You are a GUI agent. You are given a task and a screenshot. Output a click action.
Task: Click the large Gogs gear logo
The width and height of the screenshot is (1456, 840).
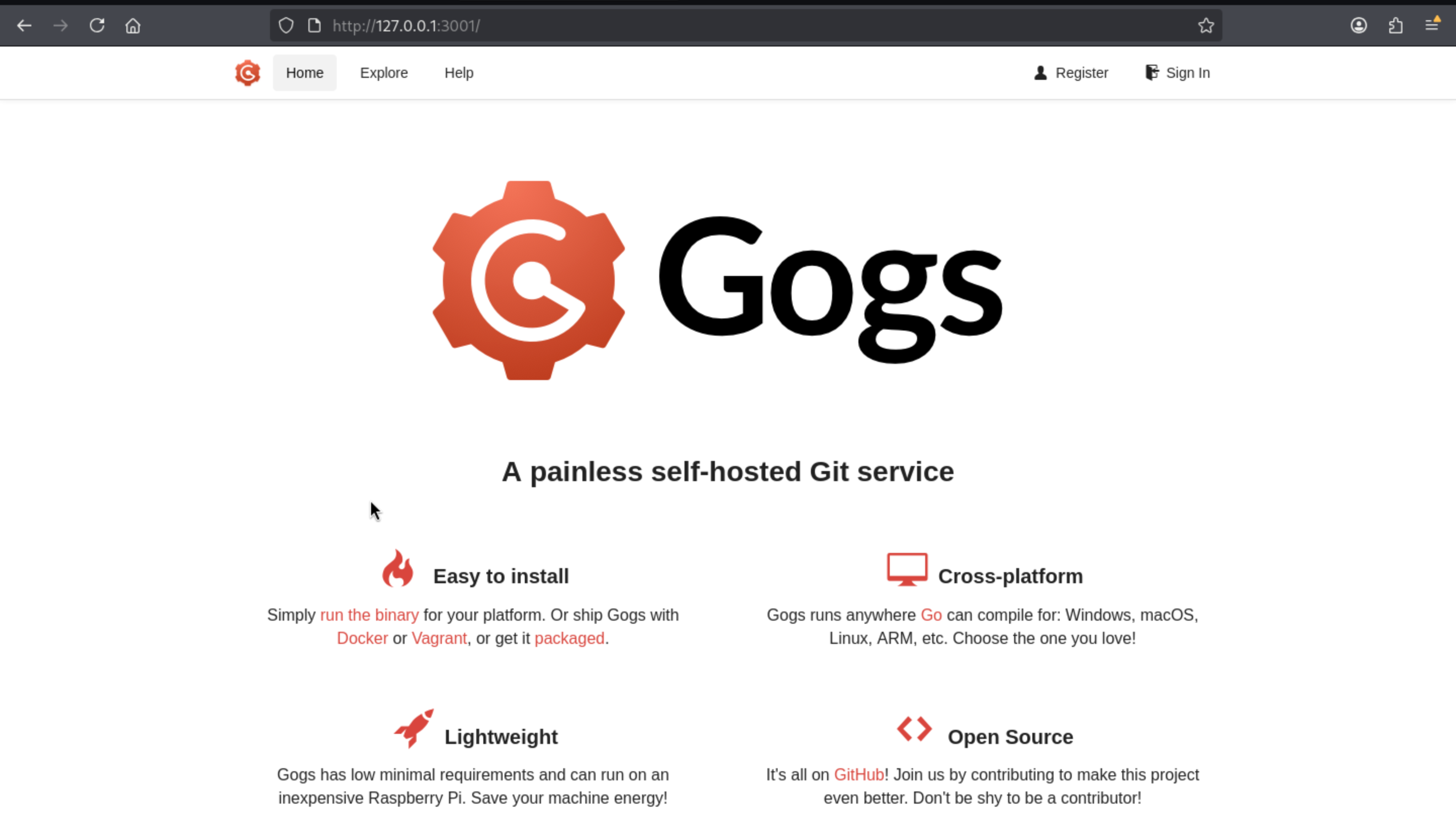point(529,281)
